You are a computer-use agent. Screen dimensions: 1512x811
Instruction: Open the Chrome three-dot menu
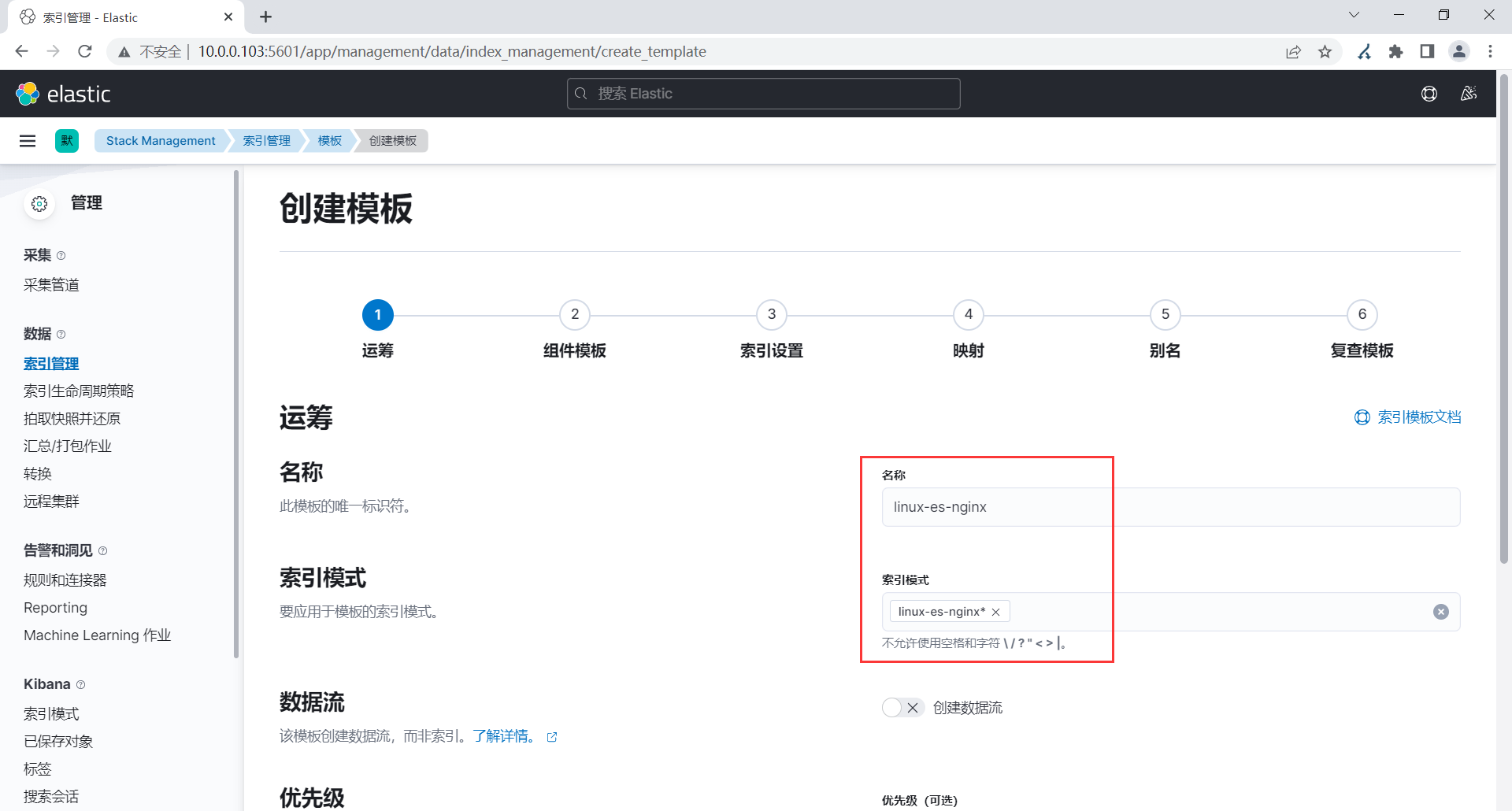(x=1490, y=51)
